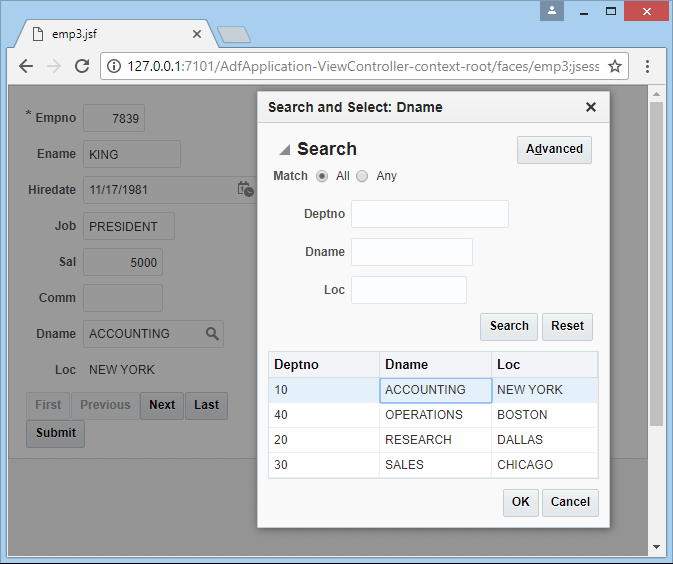Click the Empno field showing 7839
This screenshot has width=673, height=564.
(114, 118)
